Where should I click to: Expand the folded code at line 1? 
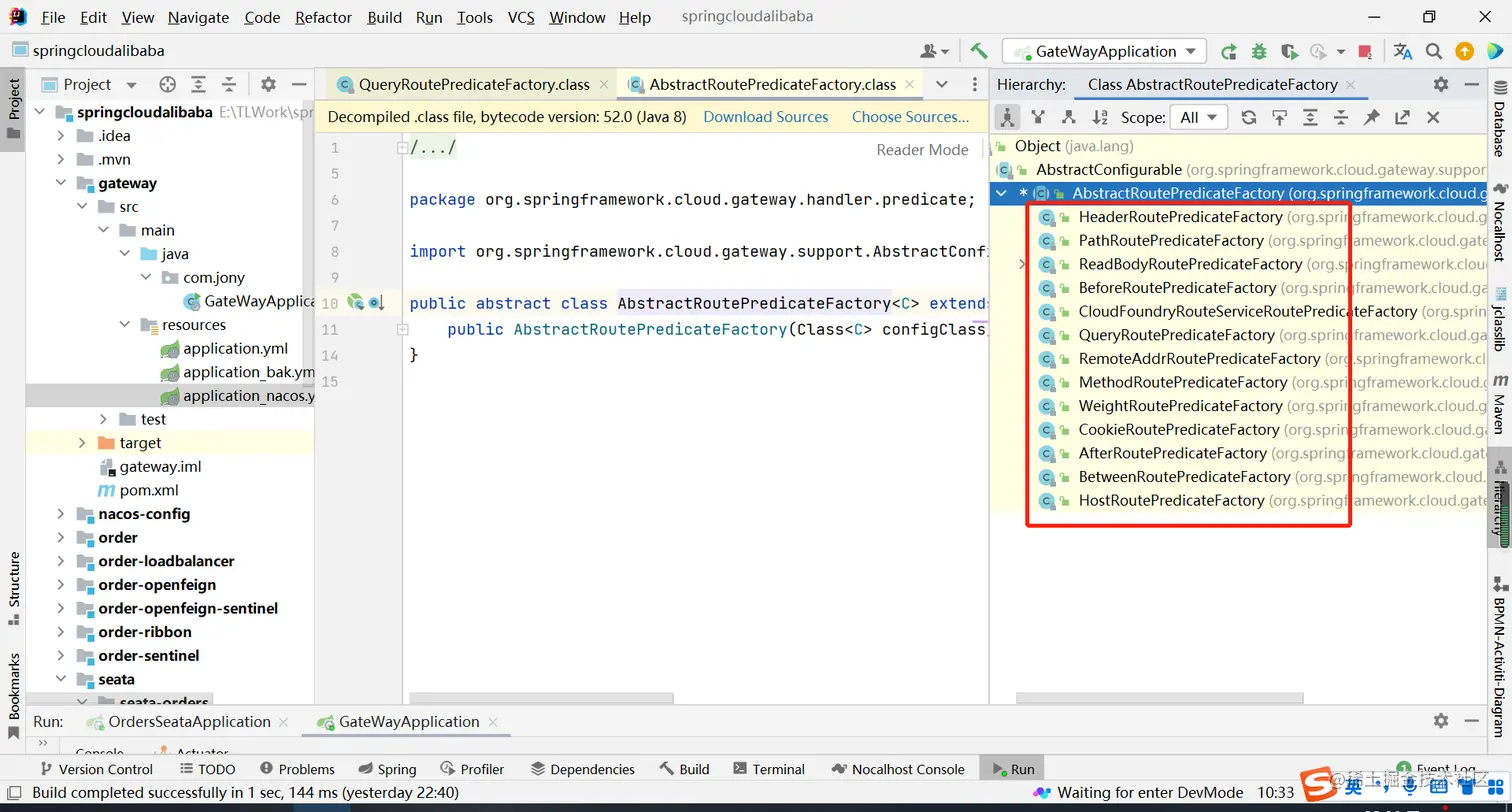[402, 148]
